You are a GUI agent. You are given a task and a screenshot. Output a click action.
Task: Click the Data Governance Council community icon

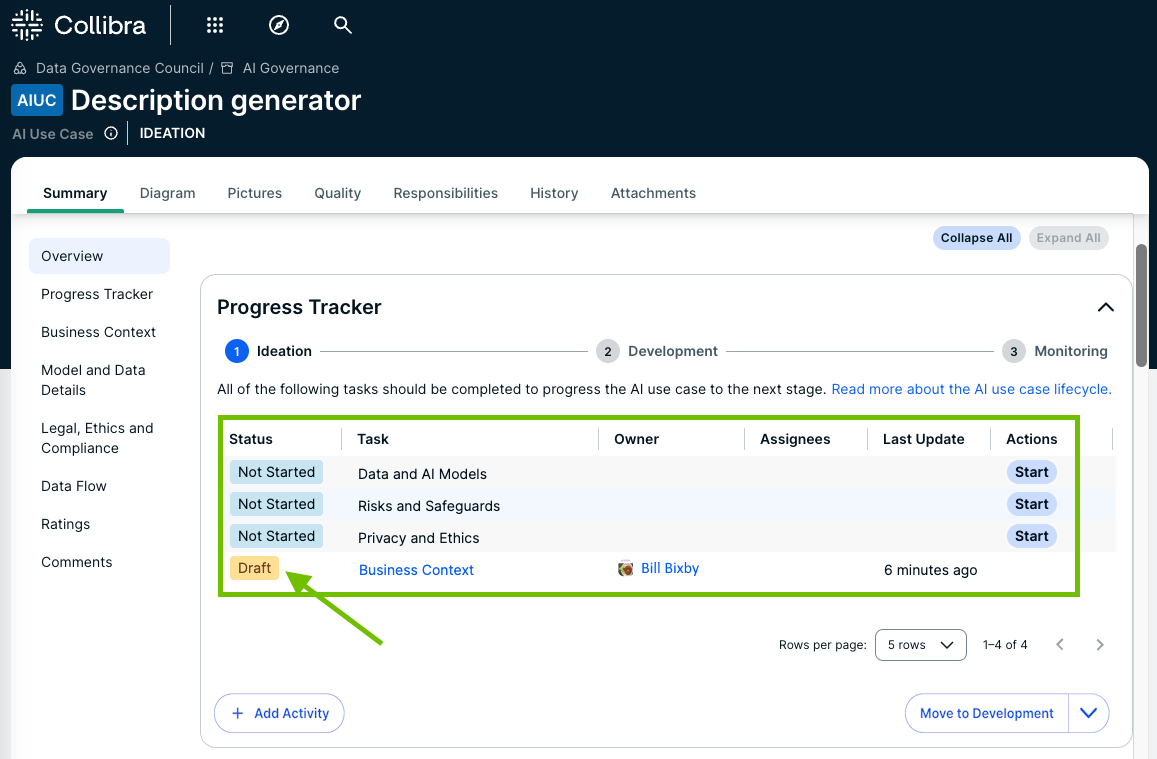tap(20, 68)
